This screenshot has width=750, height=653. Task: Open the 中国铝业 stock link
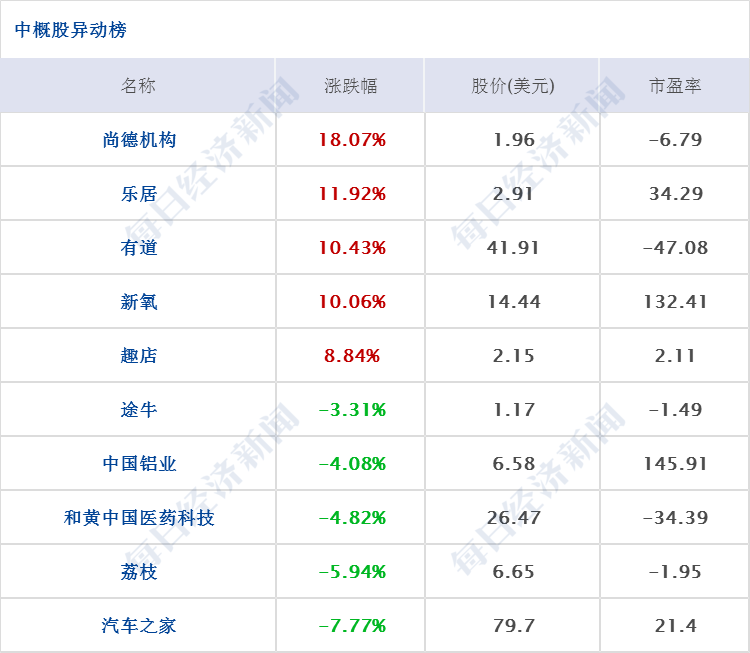tap(139, 464)
